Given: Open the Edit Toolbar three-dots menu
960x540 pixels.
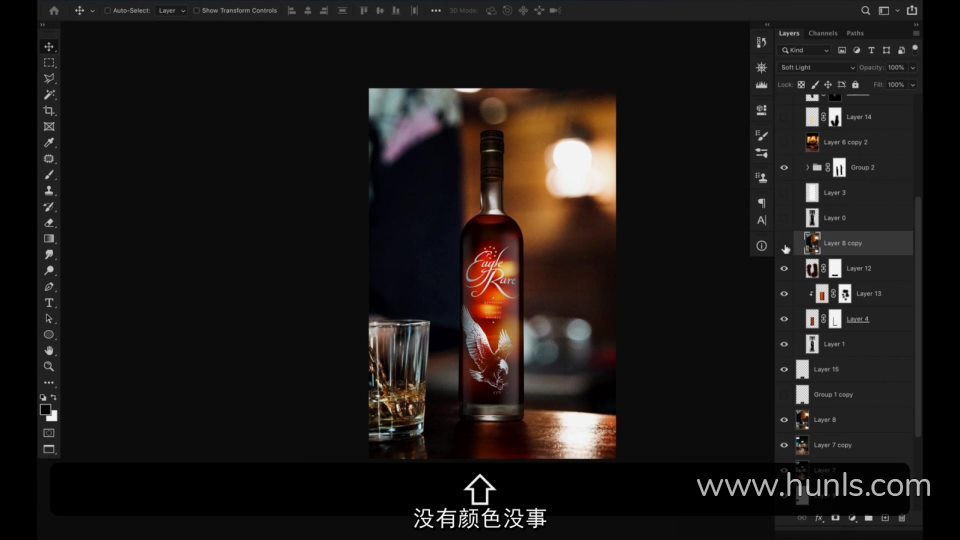Looking at the screenshot, I should point(49,383).
